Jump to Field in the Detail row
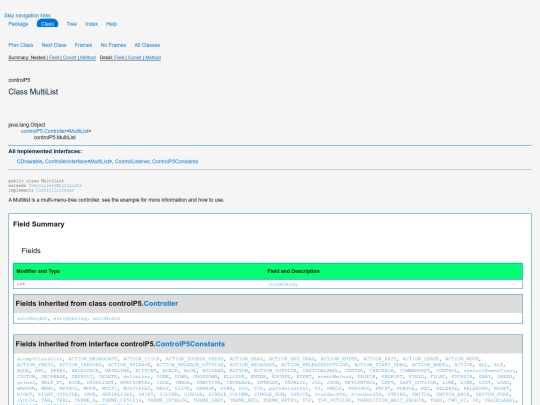 tap(119, 58)
